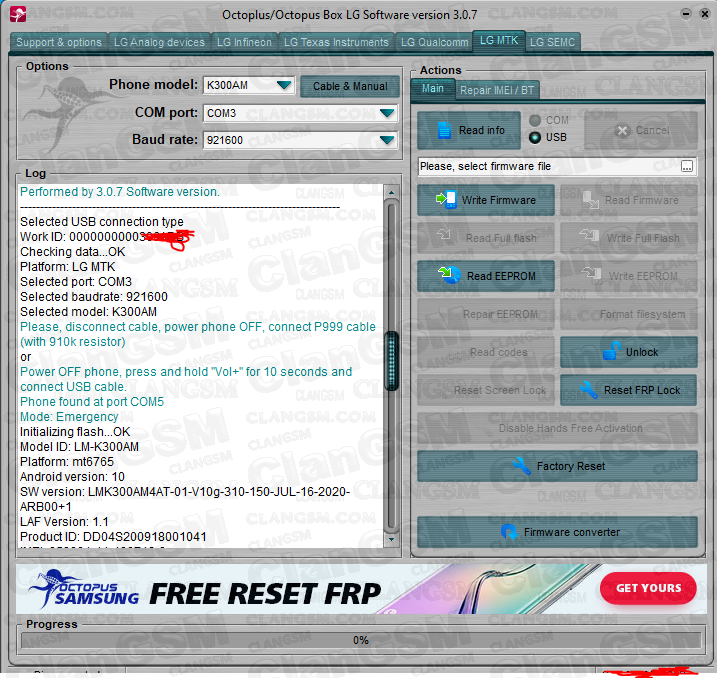
Task: Click the Cable & Manual button
Action: [x=350, y=86]
